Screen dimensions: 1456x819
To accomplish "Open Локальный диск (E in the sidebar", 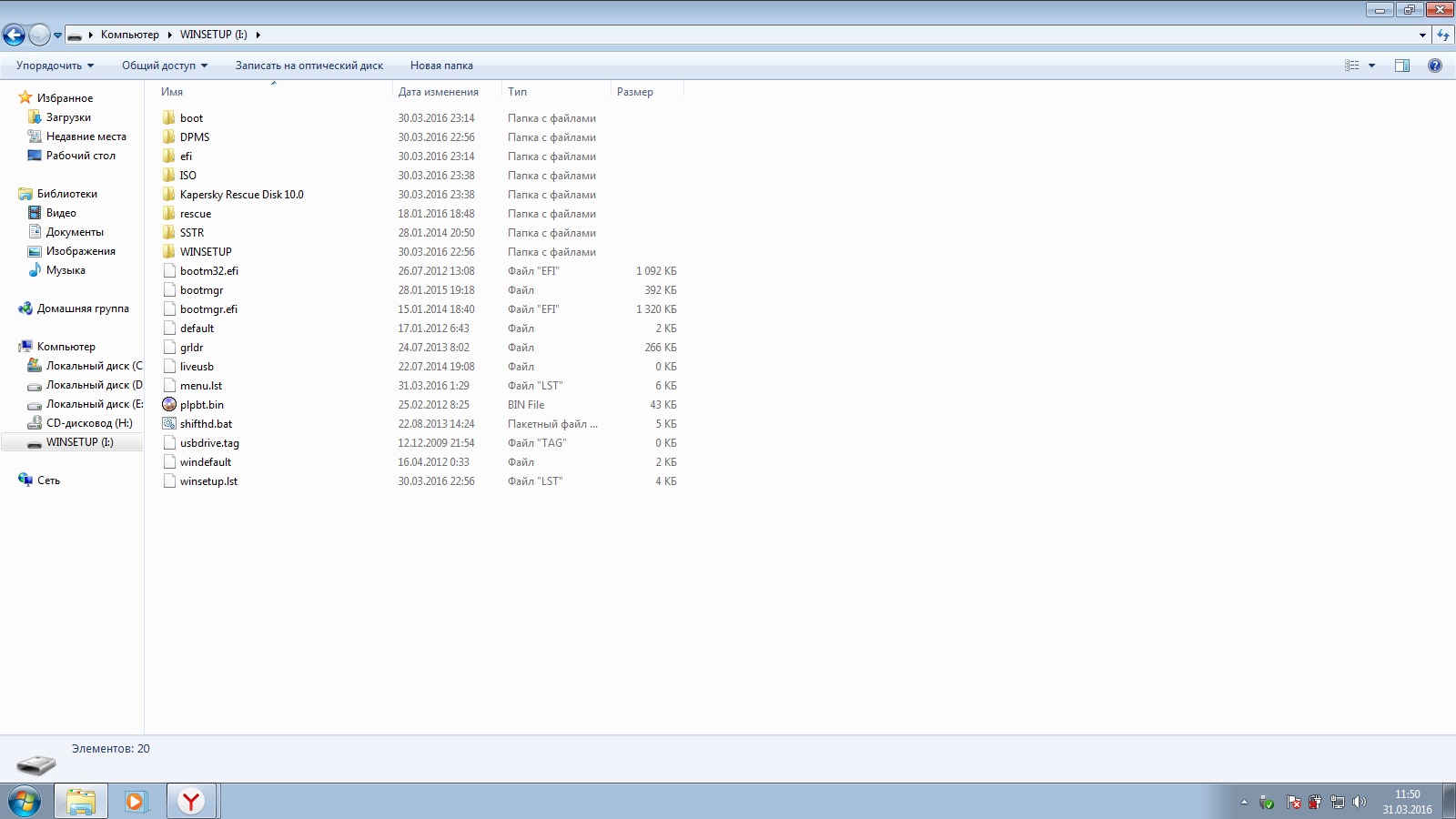I will point(95,404).
